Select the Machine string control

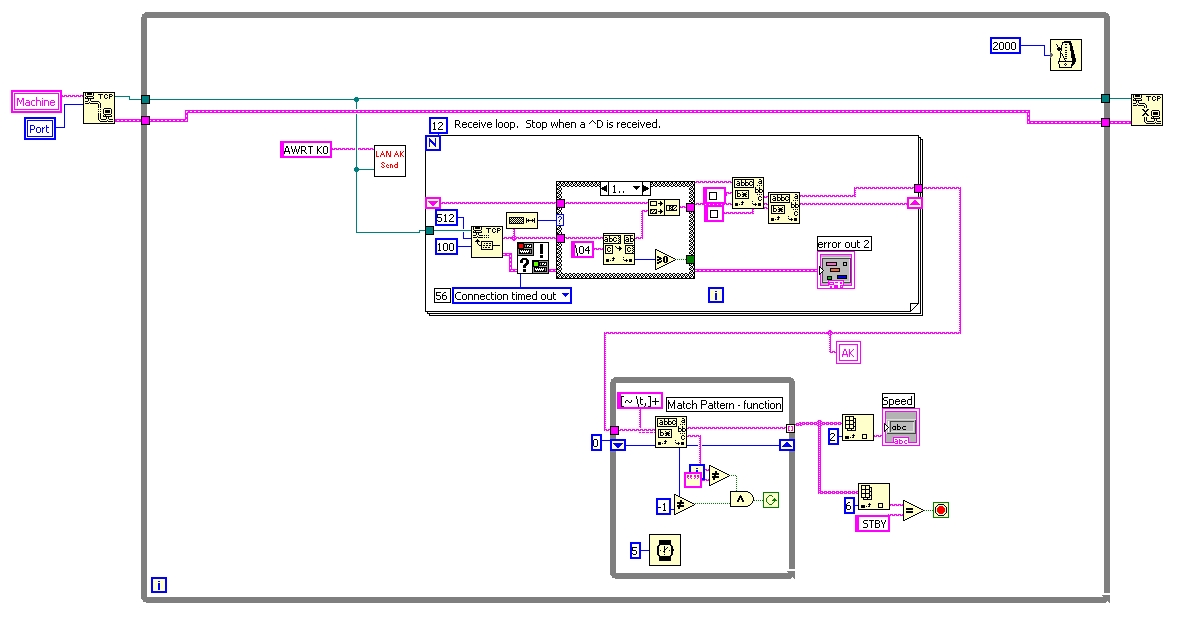[35, 102]
